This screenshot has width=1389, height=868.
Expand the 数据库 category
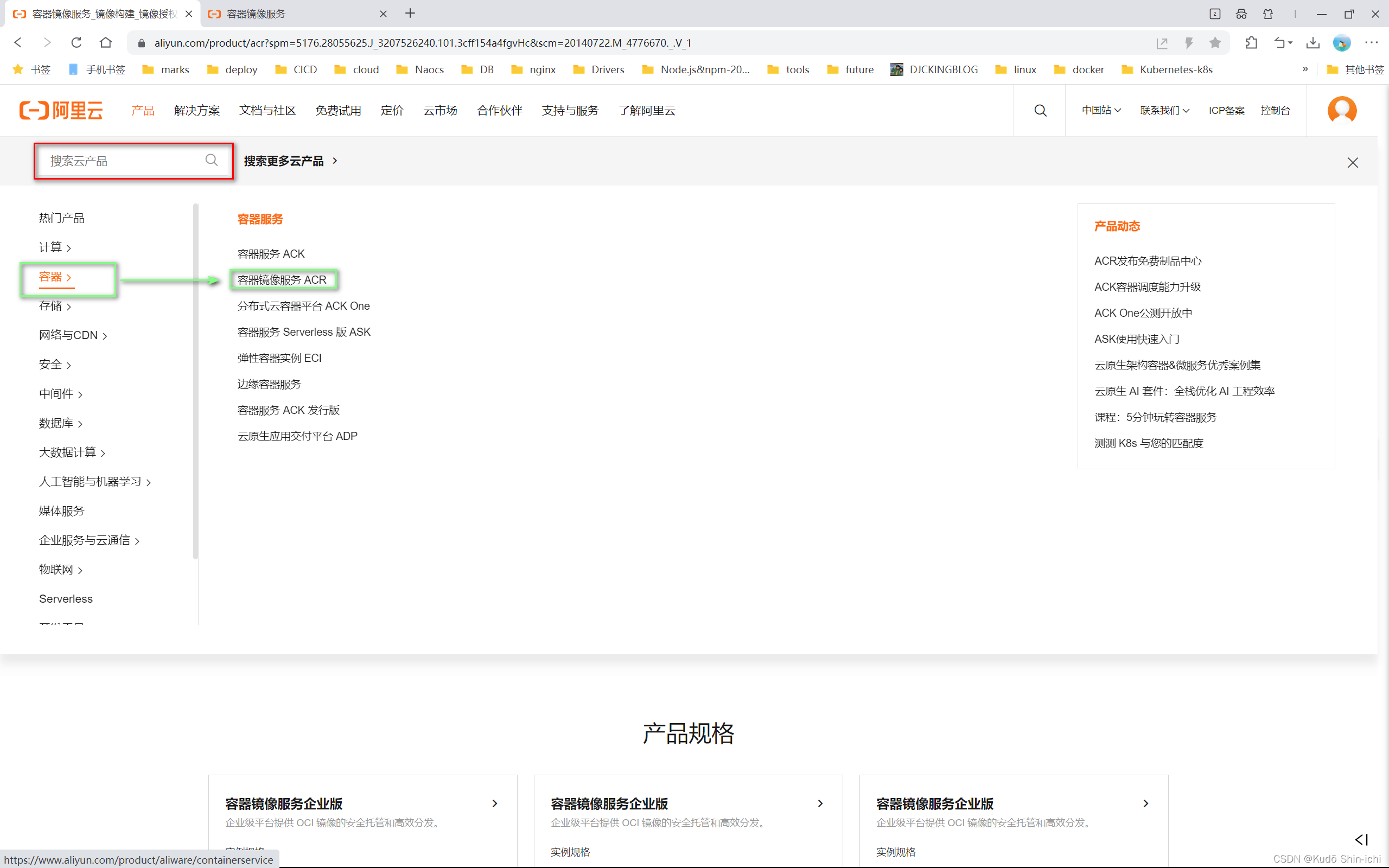[x=60, y=423]
